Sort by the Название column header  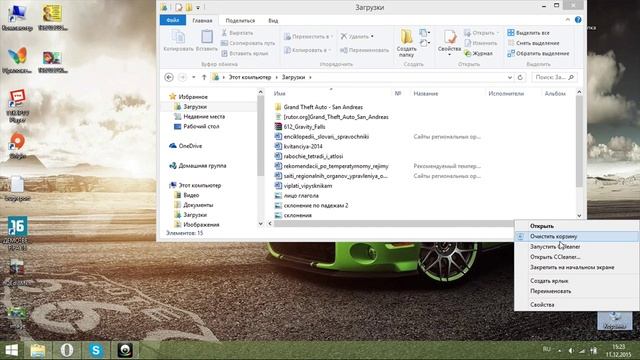pyautogui.click(x=426, y=93)
